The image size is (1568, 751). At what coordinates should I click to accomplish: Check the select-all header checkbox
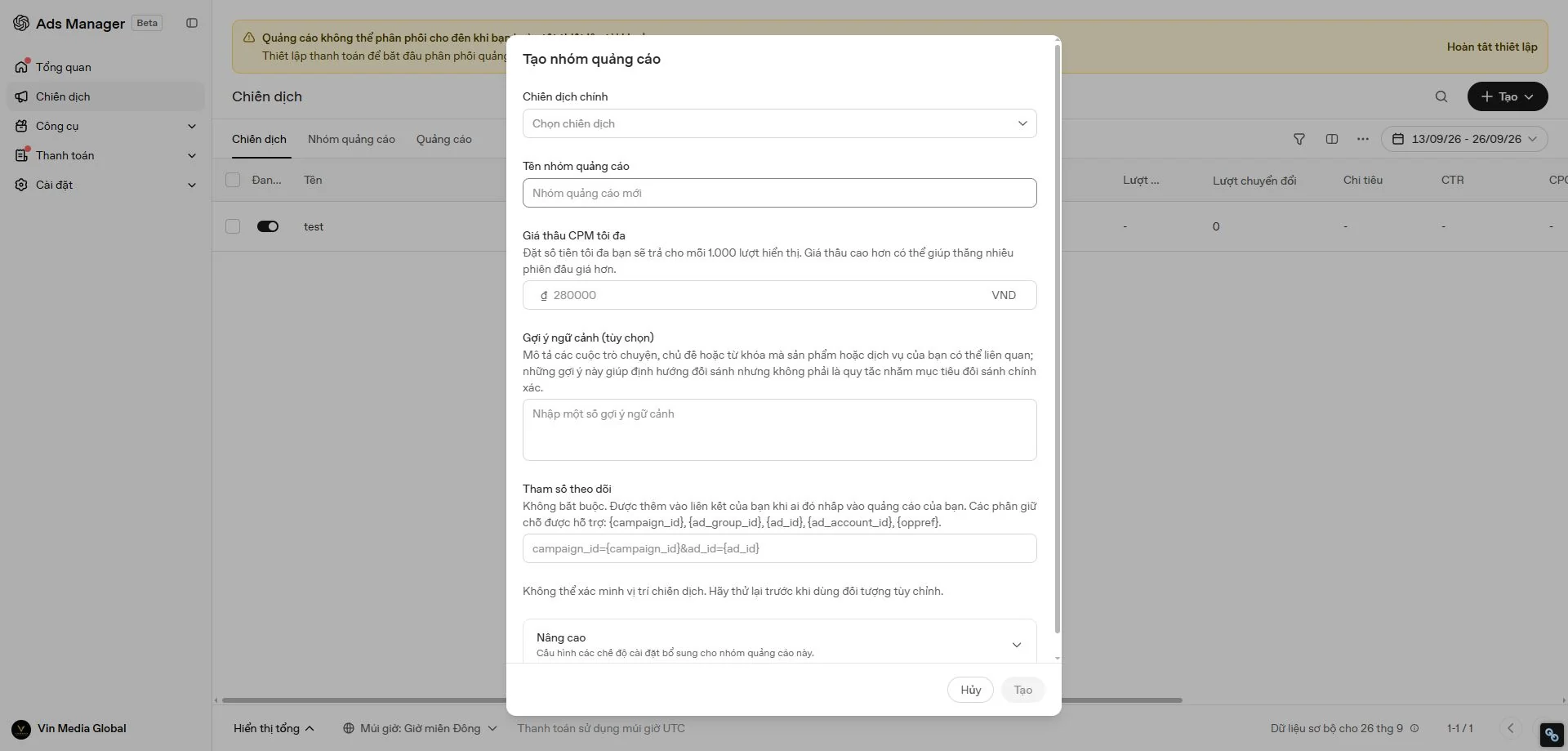tap(233, 180)
